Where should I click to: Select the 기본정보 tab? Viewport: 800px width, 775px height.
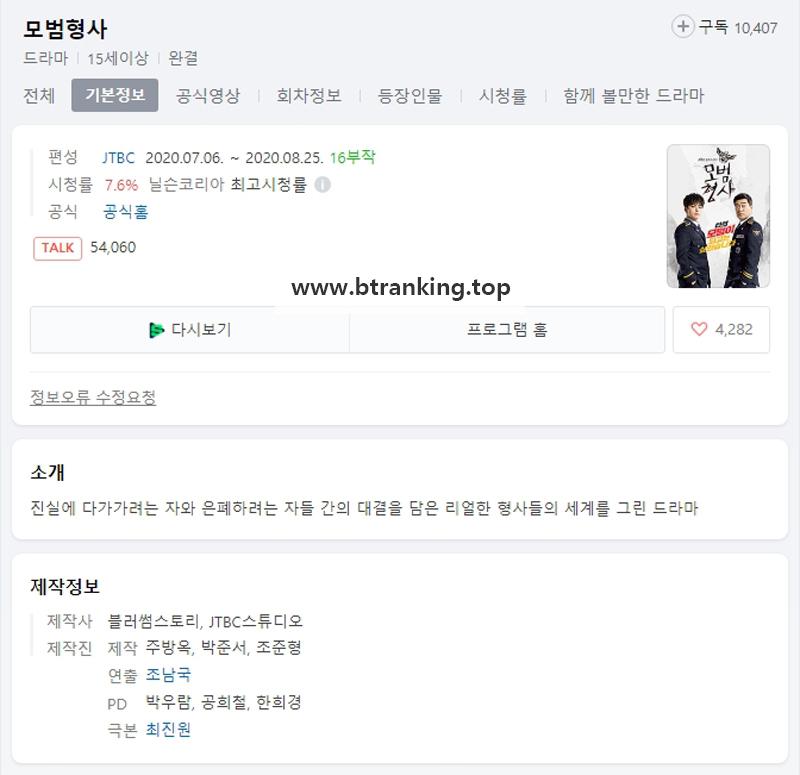[115, 95]
